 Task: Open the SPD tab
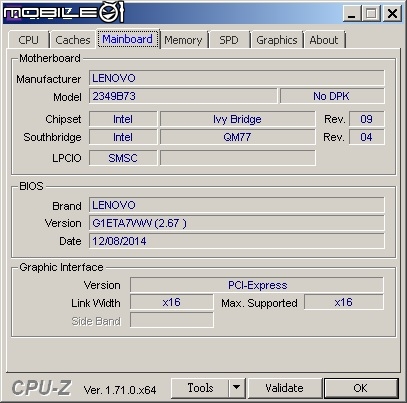pyautogui.click(x=229, y=40)
